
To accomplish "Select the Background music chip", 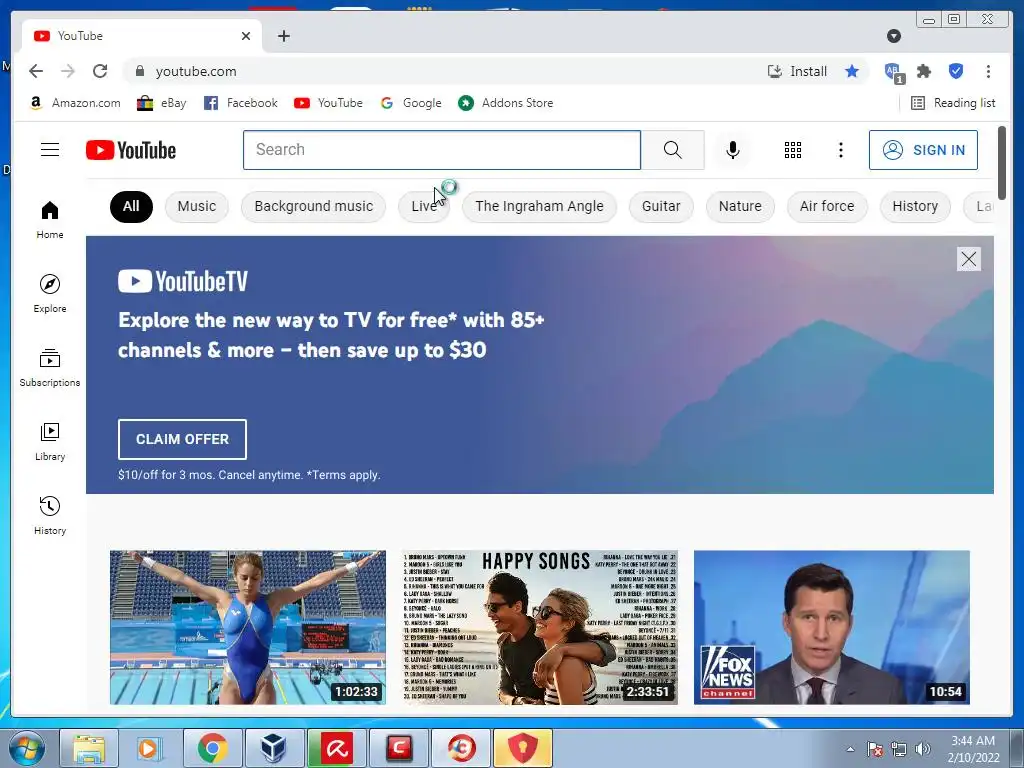I will pos(313,206).
